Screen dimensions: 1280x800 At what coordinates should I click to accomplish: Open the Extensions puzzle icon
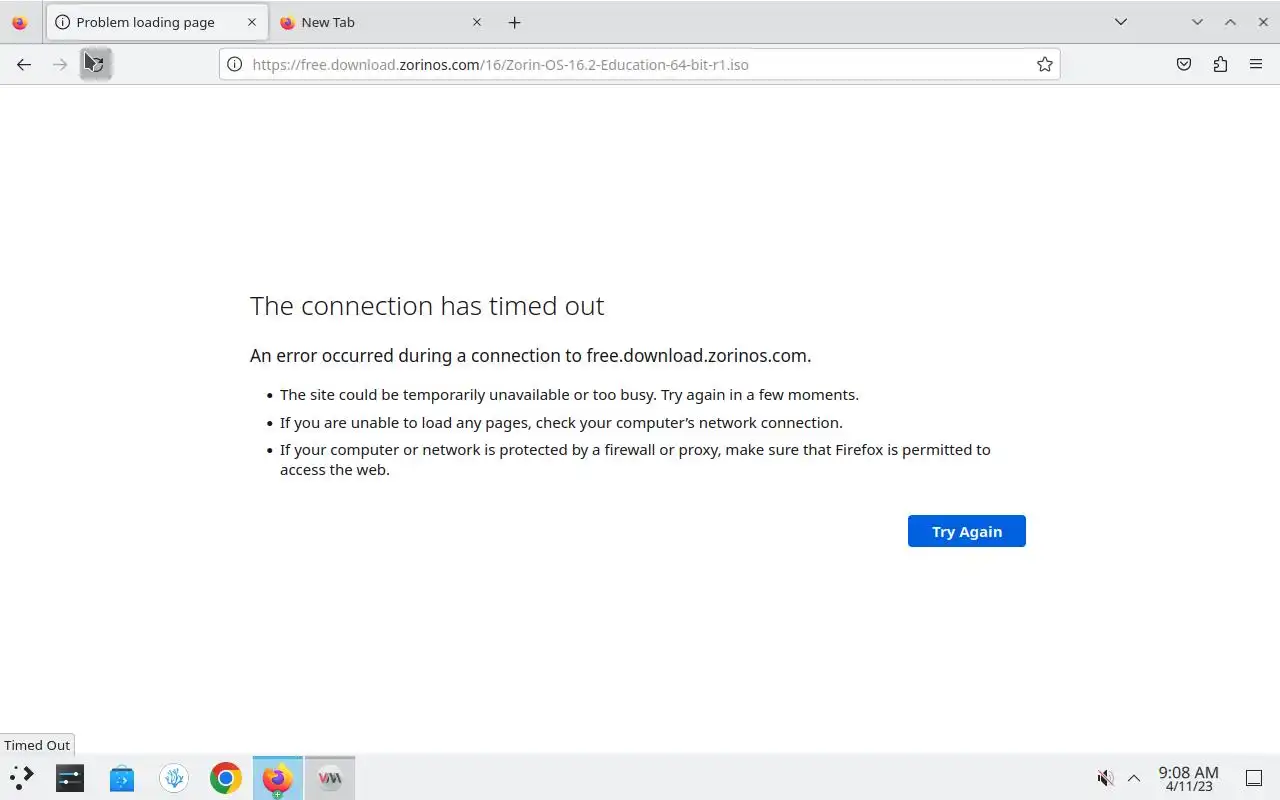[x=1220, y=64]
